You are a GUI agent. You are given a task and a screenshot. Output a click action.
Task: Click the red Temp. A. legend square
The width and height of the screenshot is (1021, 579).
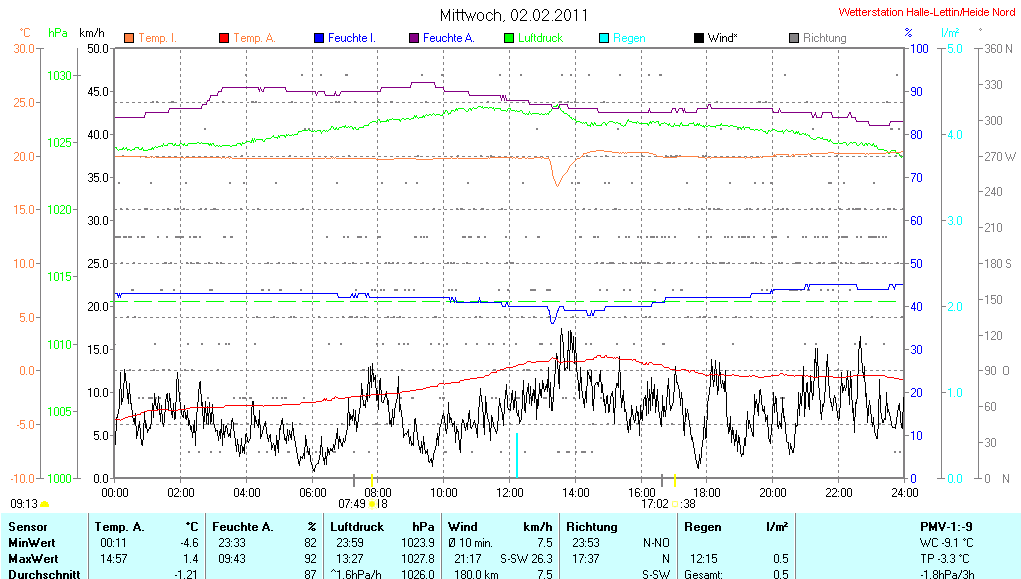coord(223,38)
